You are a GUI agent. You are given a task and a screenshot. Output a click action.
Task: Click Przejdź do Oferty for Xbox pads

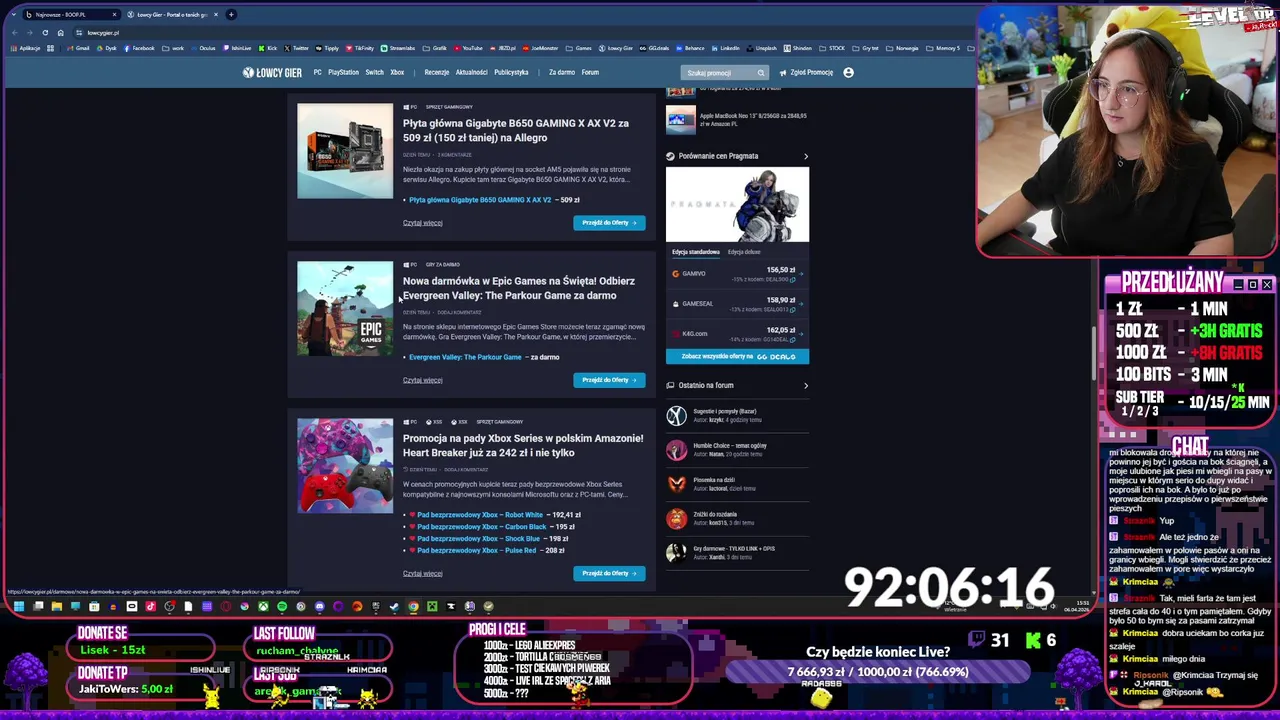click(609, 573)
